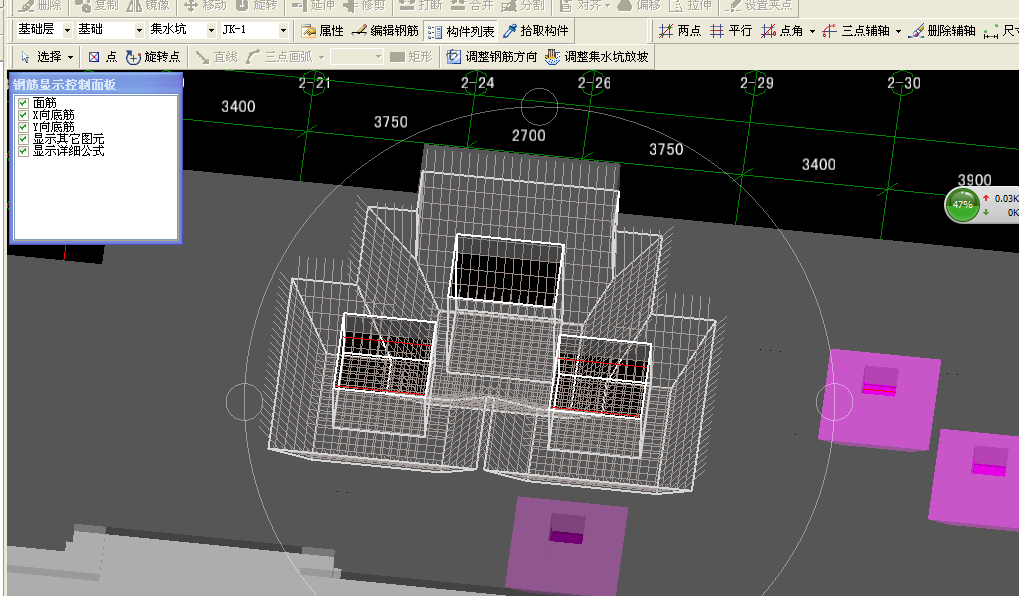Toggle the 构件列表 component list

[461, 31]
